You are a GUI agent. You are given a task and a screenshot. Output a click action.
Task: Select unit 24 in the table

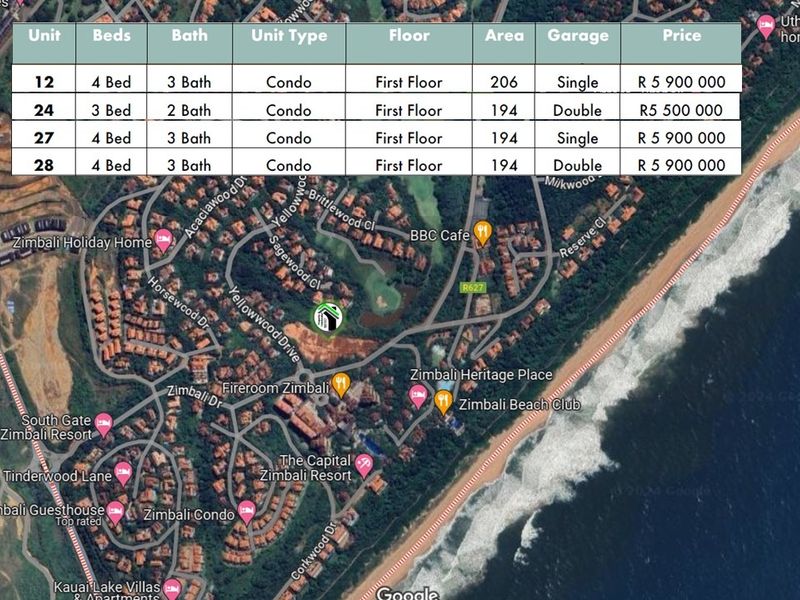[43, 110]
